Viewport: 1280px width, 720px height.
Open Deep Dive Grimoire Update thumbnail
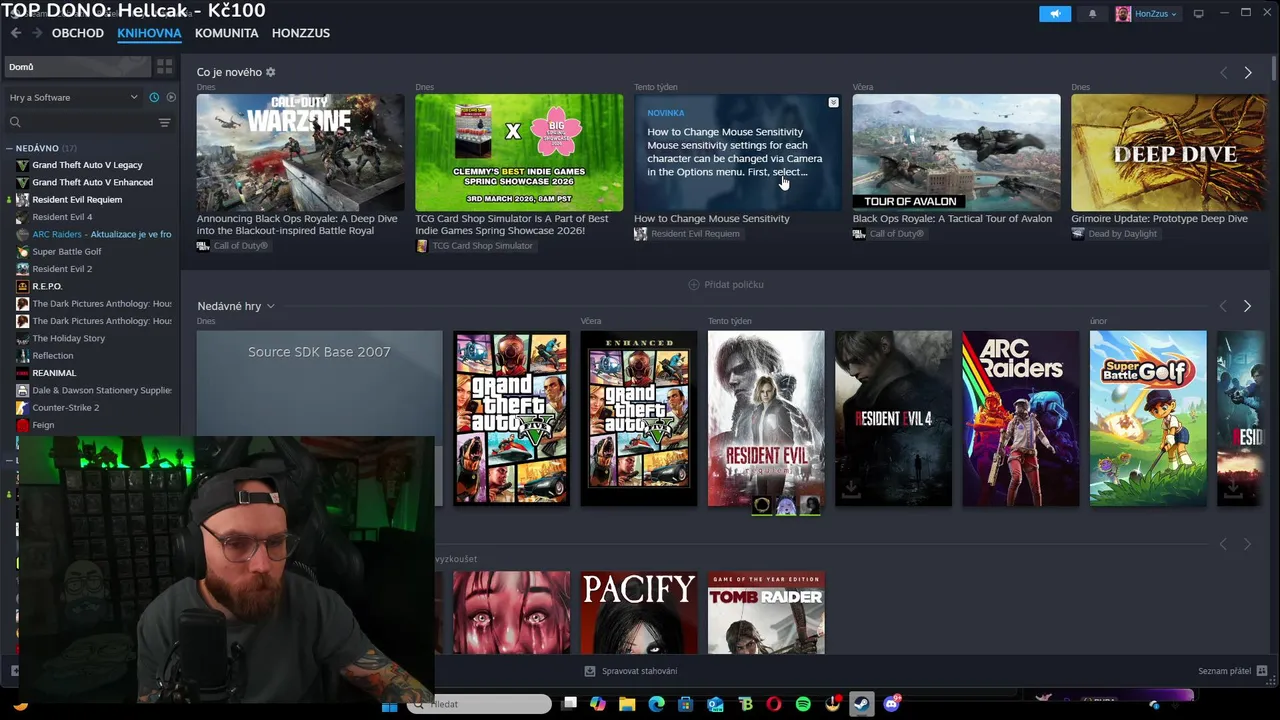(1168, 152)
